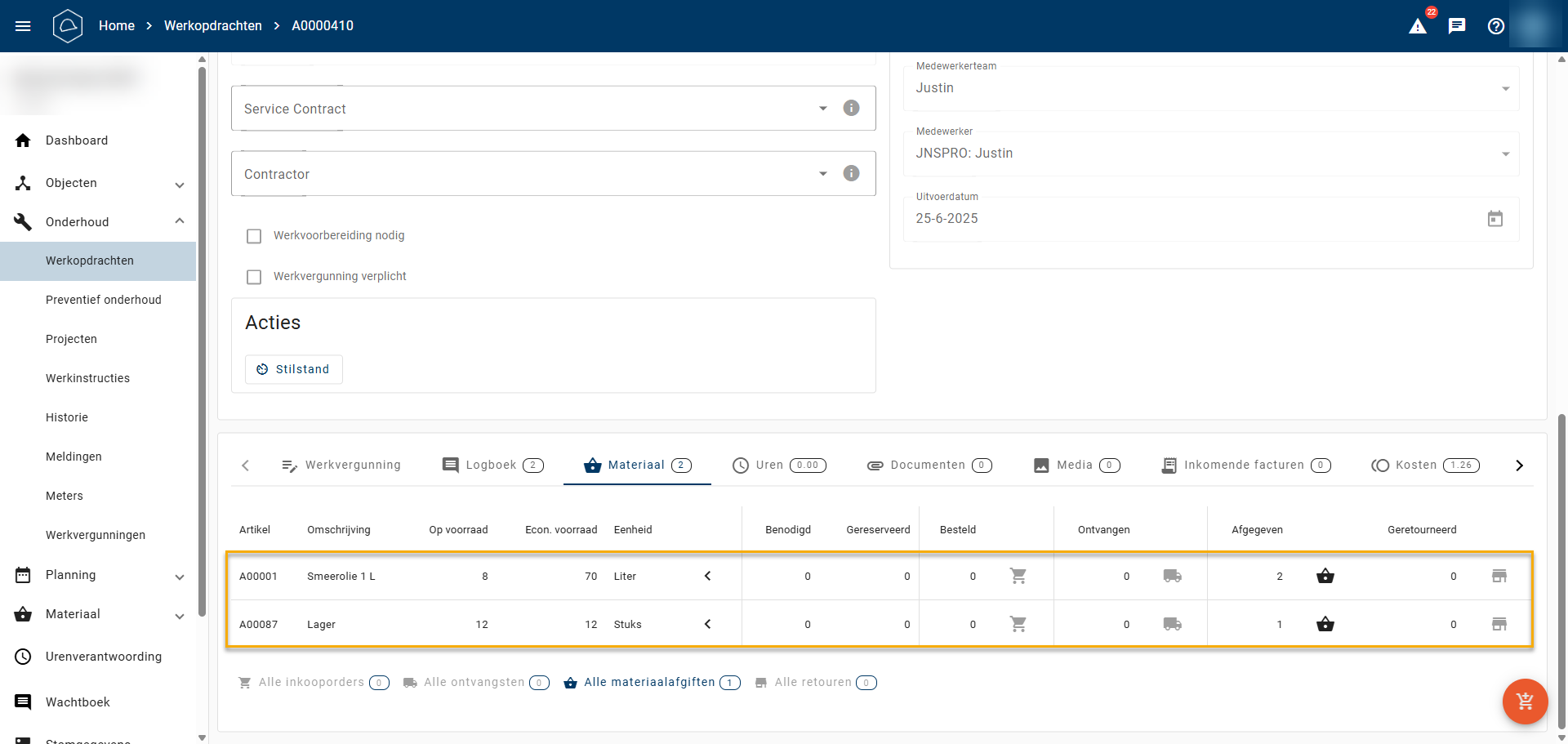Open the chat messages icon

click(1457, 26)
